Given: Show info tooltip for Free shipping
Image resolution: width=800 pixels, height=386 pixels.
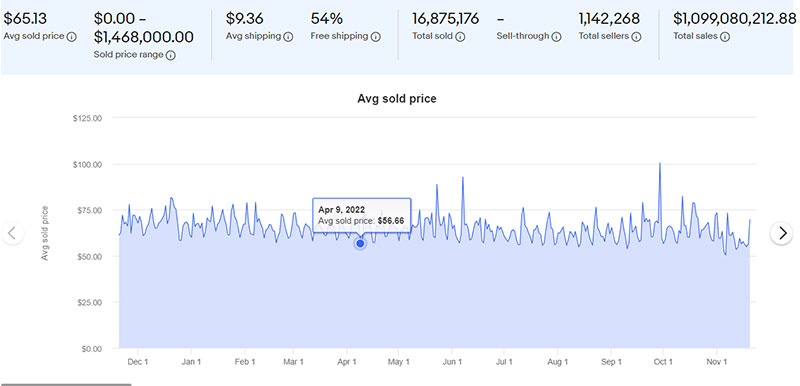Looking at the screenshot, I should tap(376, 37).
